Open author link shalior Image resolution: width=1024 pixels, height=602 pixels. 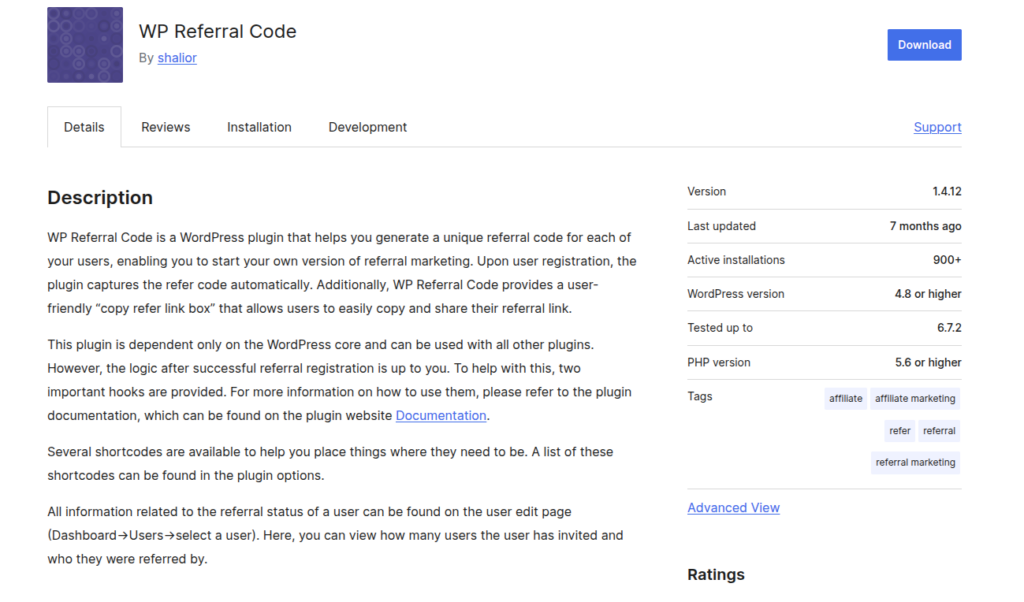tap(177, 58)
